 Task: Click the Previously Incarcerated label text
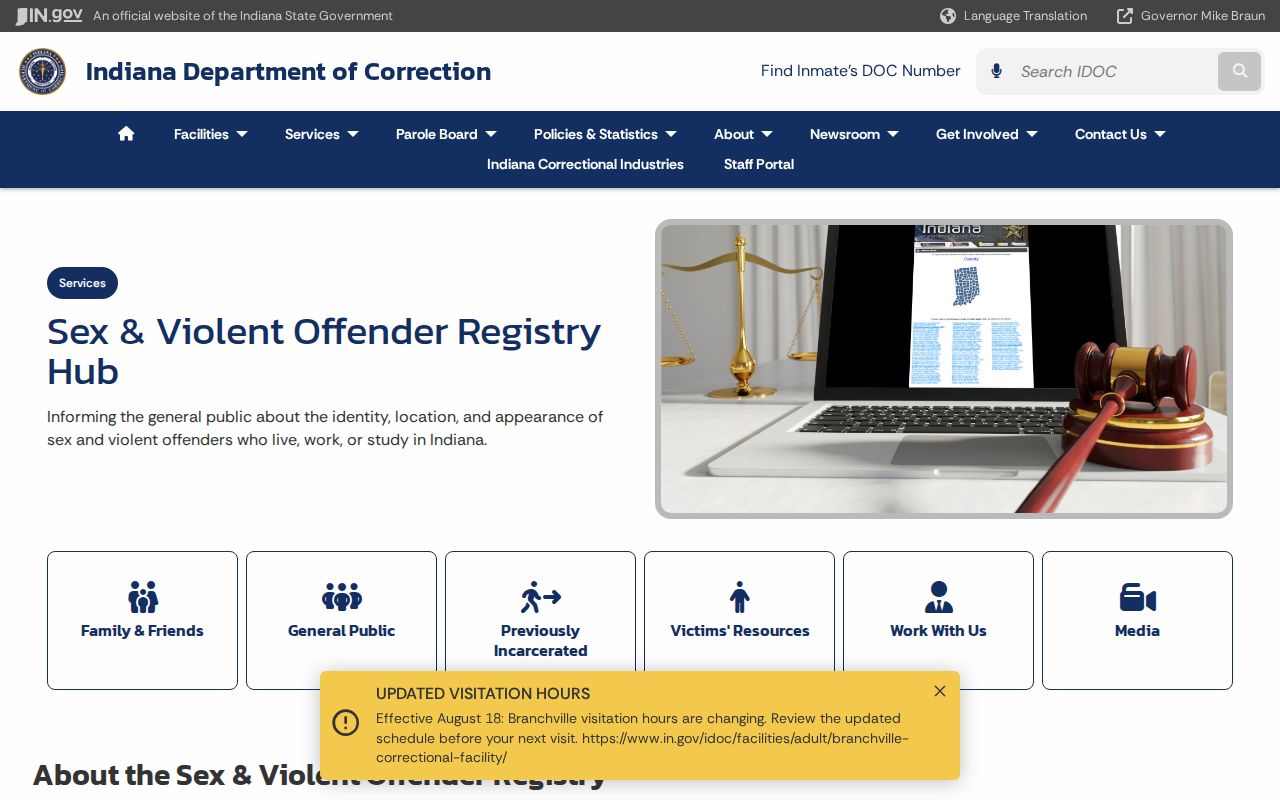click(x=541, y=641)
